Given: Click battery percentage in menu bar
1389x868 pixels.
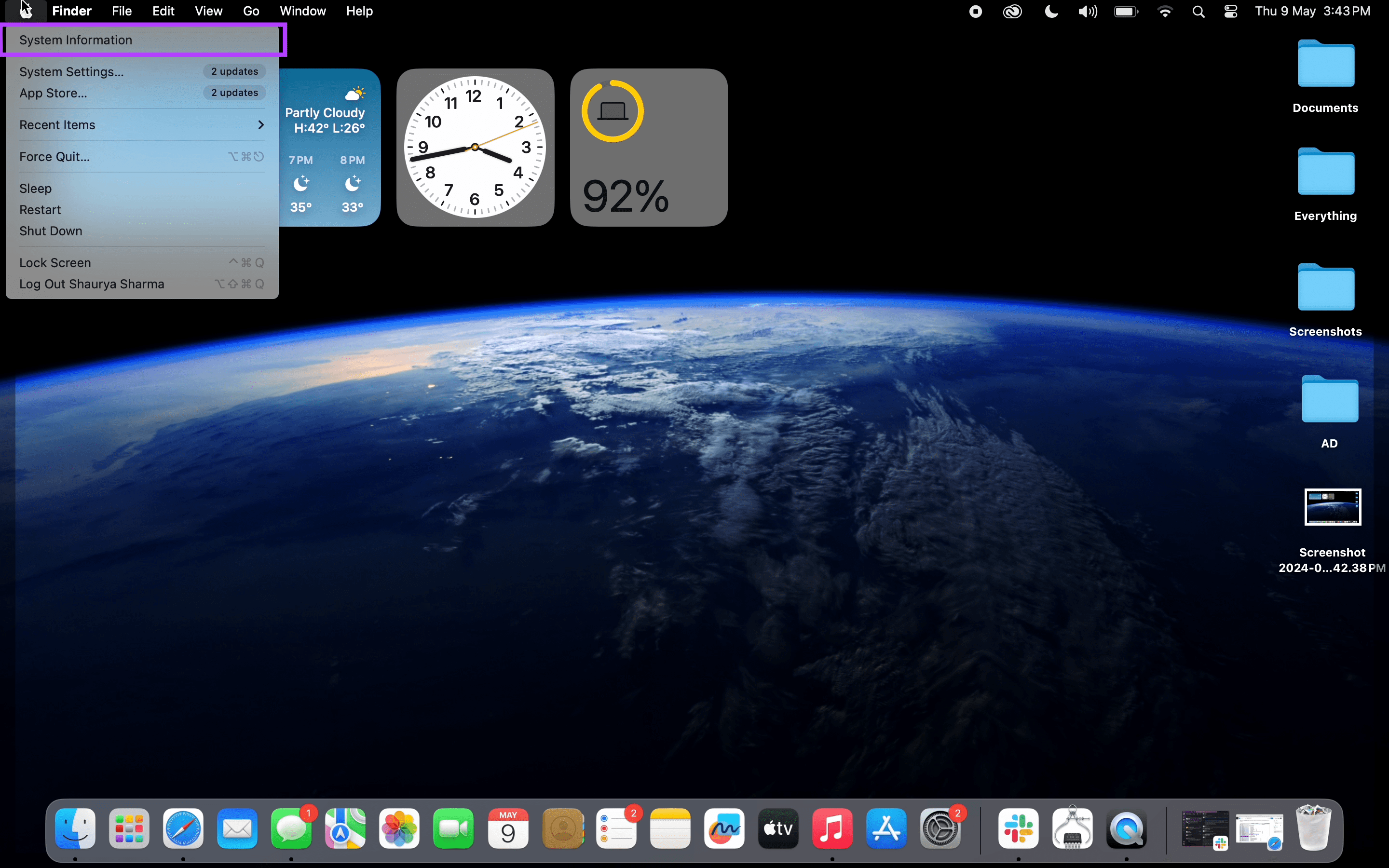Looking at the screenshot, I should (x=1126, y=11).
